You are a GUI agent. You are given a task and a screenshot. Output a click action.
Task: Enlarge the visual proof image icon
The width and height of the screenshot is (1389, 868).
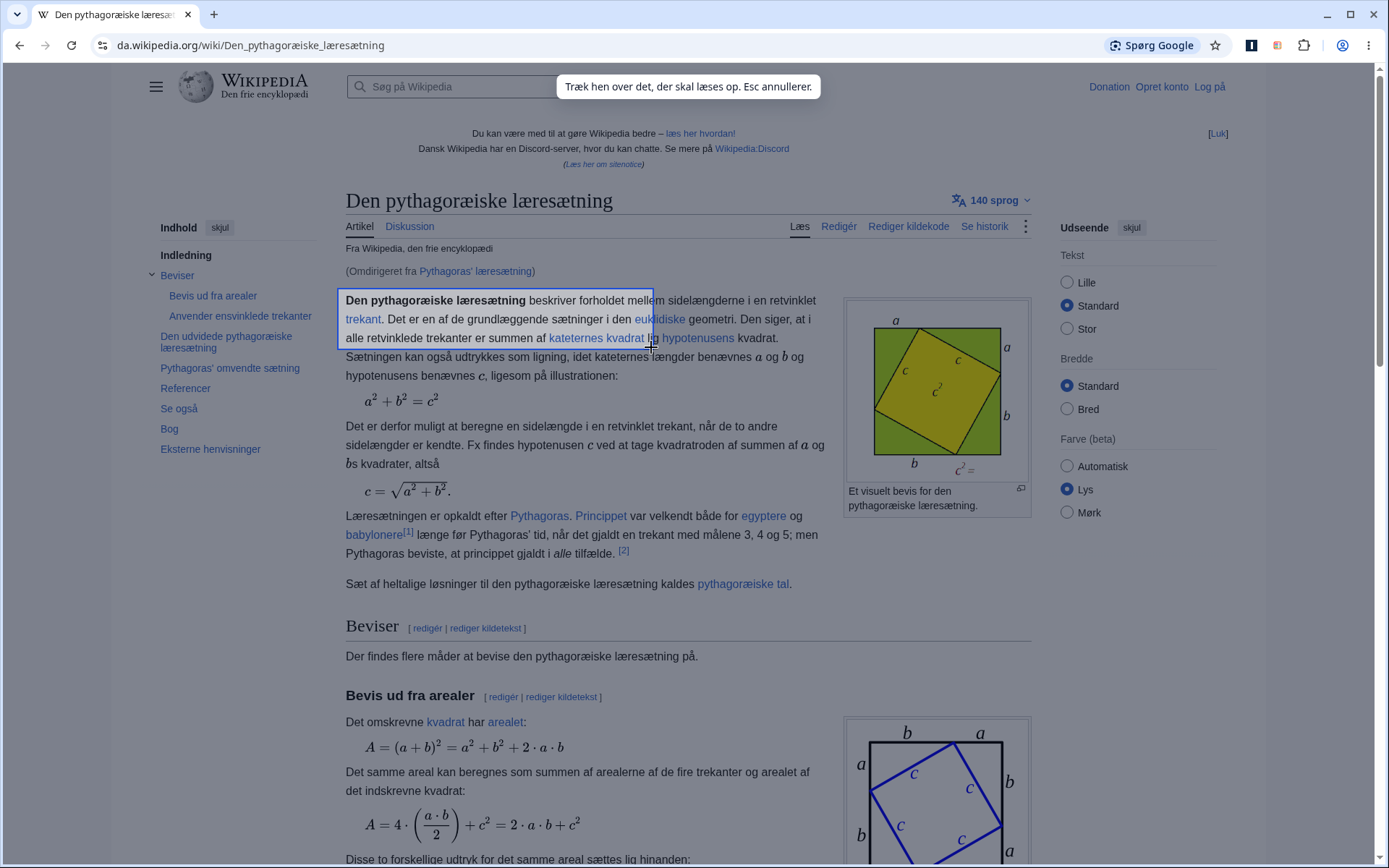(1021, 489)
